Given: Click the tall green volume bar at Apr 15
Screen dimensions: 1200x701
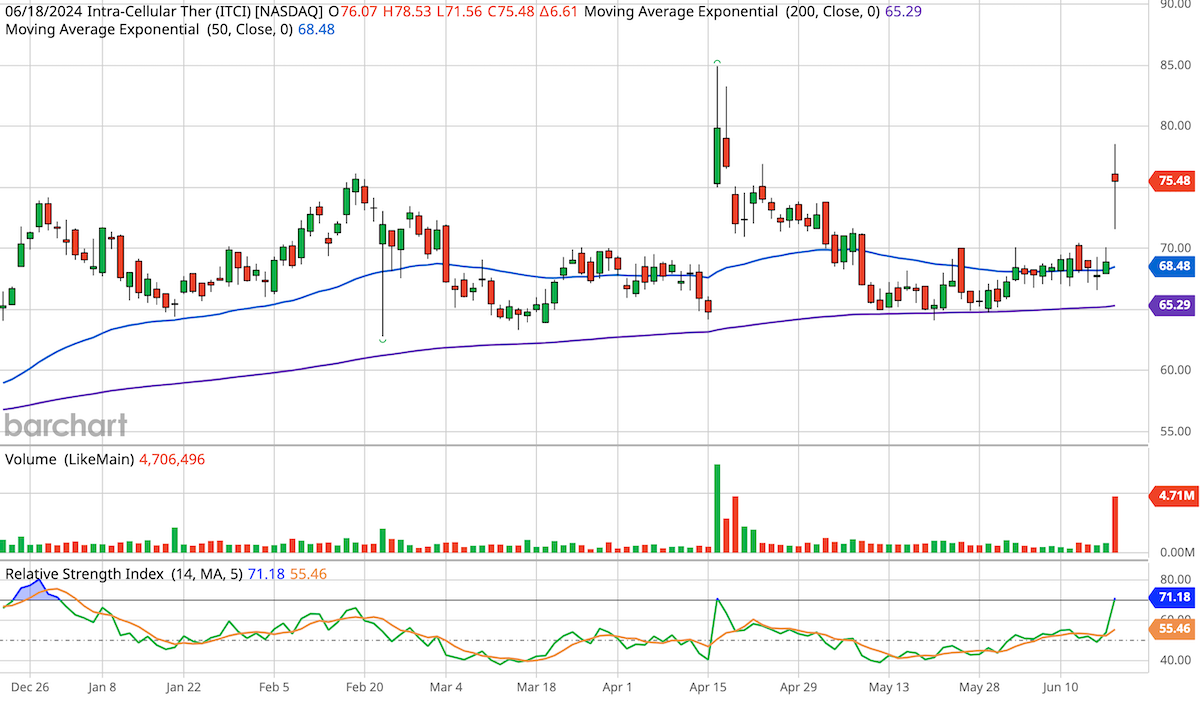Looking at the screenshot, I should 717,508.
